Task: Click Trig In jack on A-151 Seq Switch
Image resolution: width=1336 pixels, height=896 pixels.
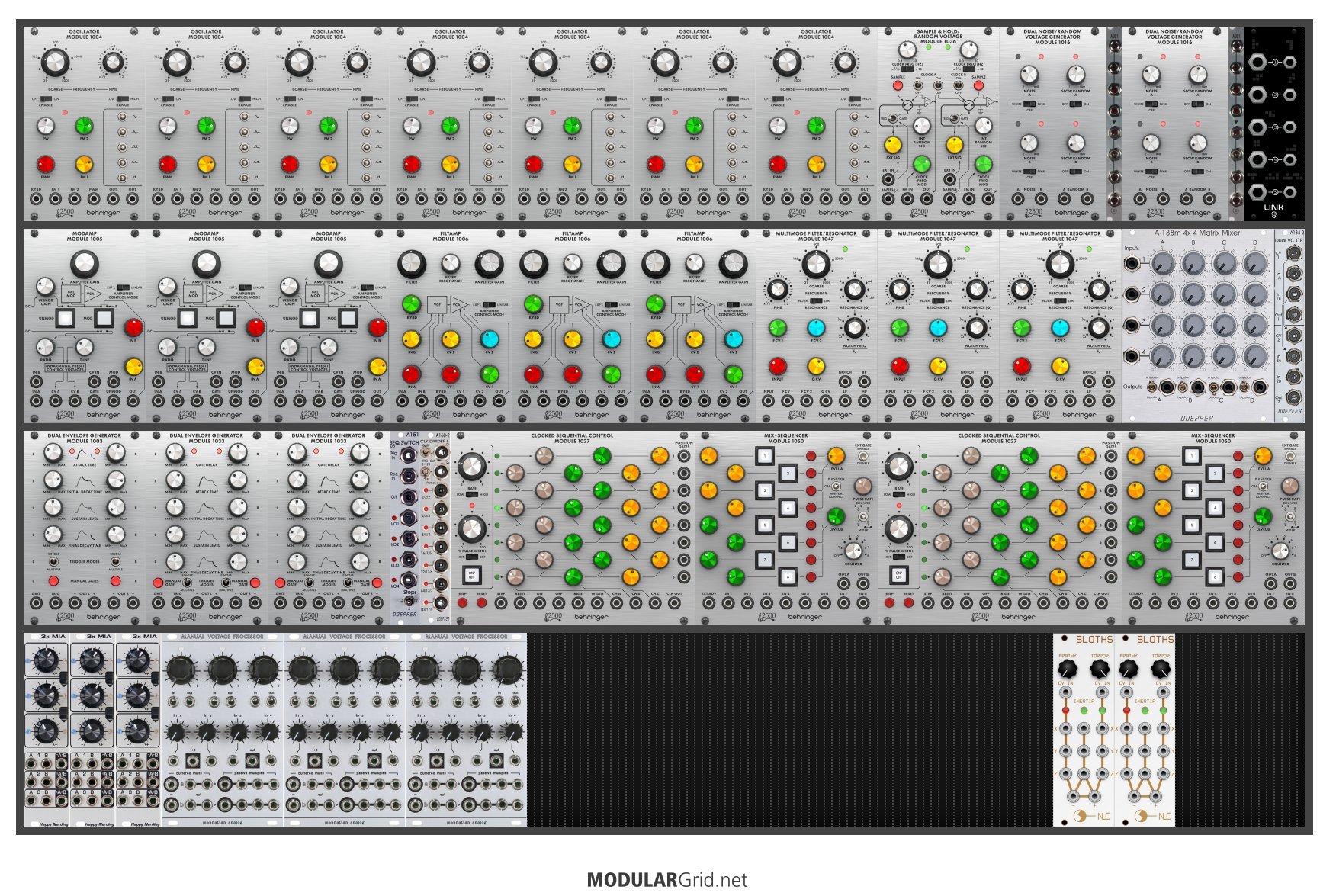Action: coord(409,456)
